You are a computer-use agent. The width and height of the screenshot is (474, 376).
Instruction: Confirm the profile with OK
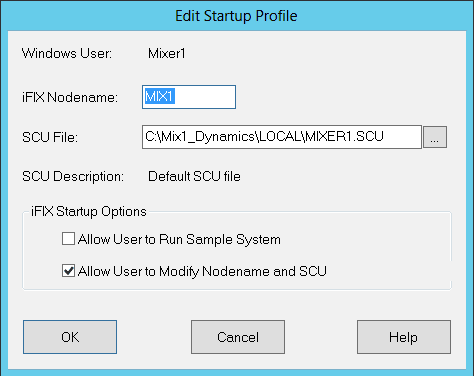(x=70, y=337)
